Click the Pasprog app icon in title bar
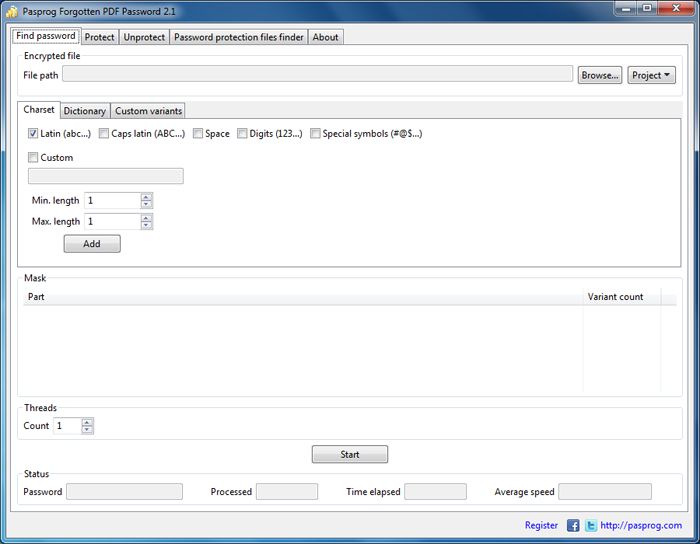The image size is (700, 544). (x=12, y=12)
